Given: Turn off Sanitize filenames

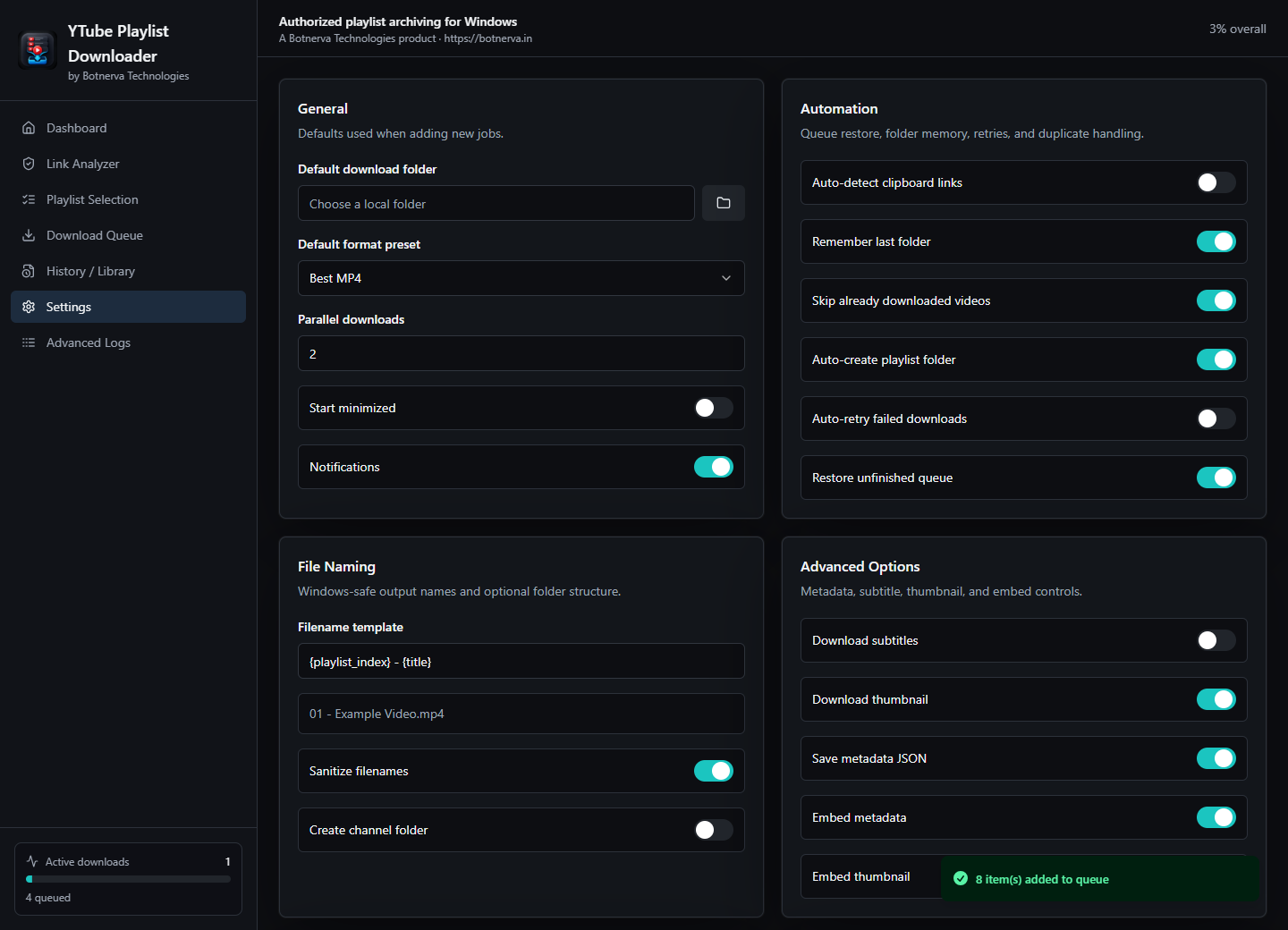Looking at the screenshot, I should pos(714,771).
